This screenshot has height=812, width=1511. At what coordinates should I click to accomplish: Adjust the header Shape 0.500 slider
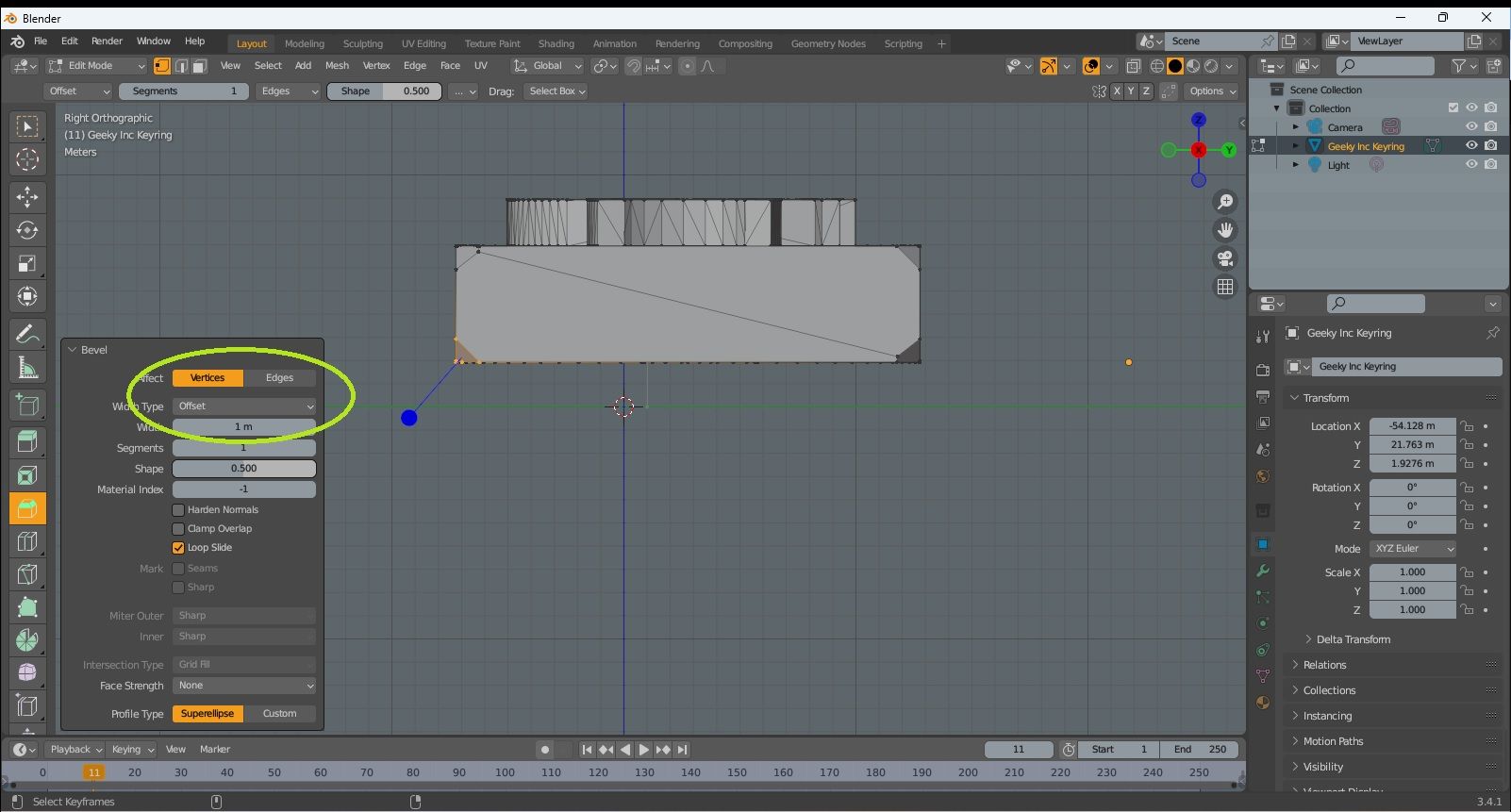[x=384, y=91]
